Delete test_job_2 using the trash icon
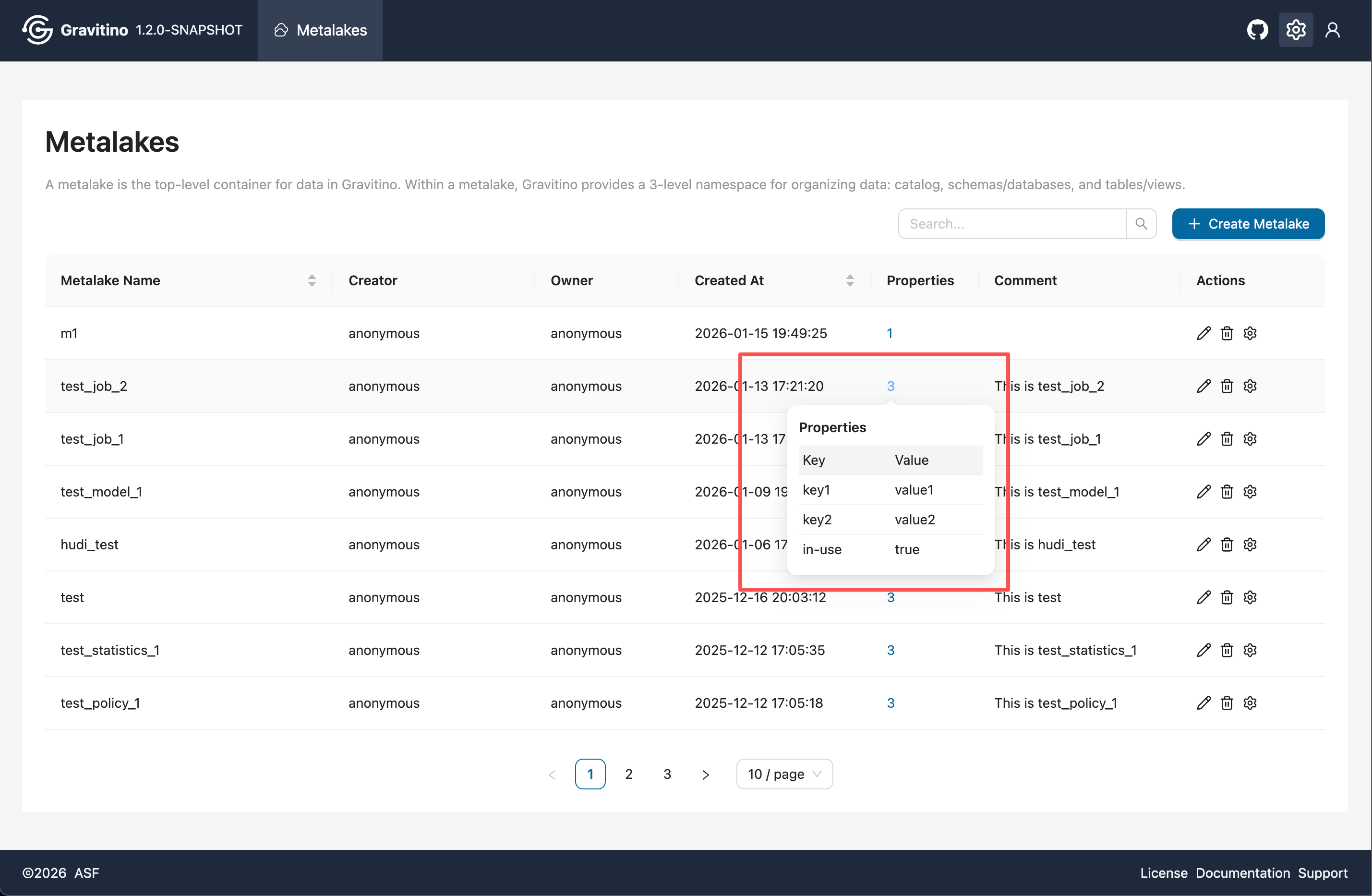Viewport: 1372px width, 896px height. click(1227, 386)
